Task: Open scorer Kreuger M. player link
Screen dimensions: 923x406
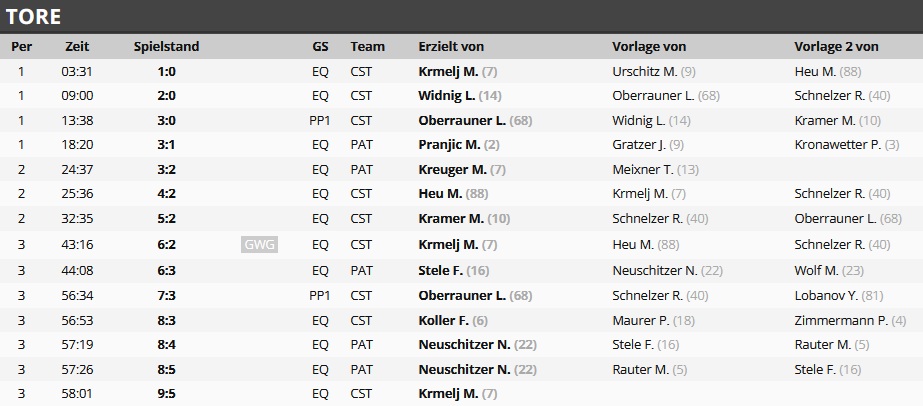Action: tap(452, 170)
